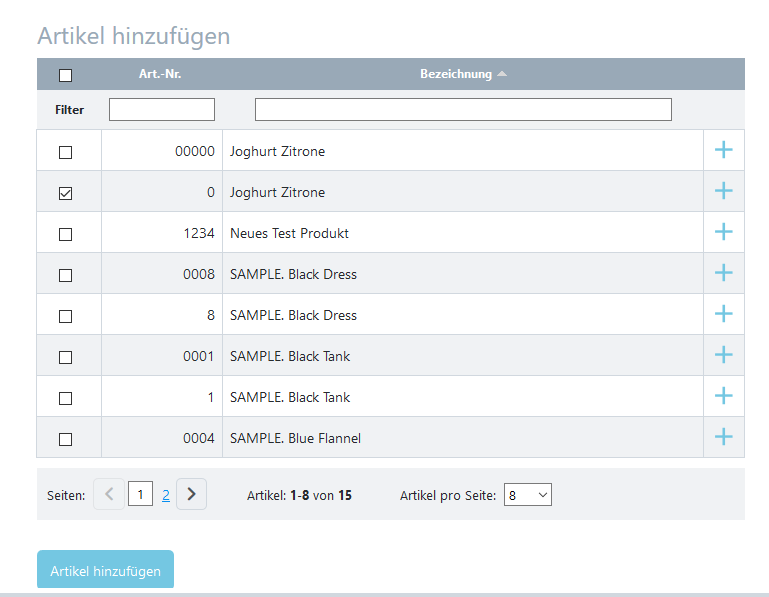Select checkbox for Neues Test Produkt
The width and height of the screenshot is (769, 597).
[x=65, y=234]
